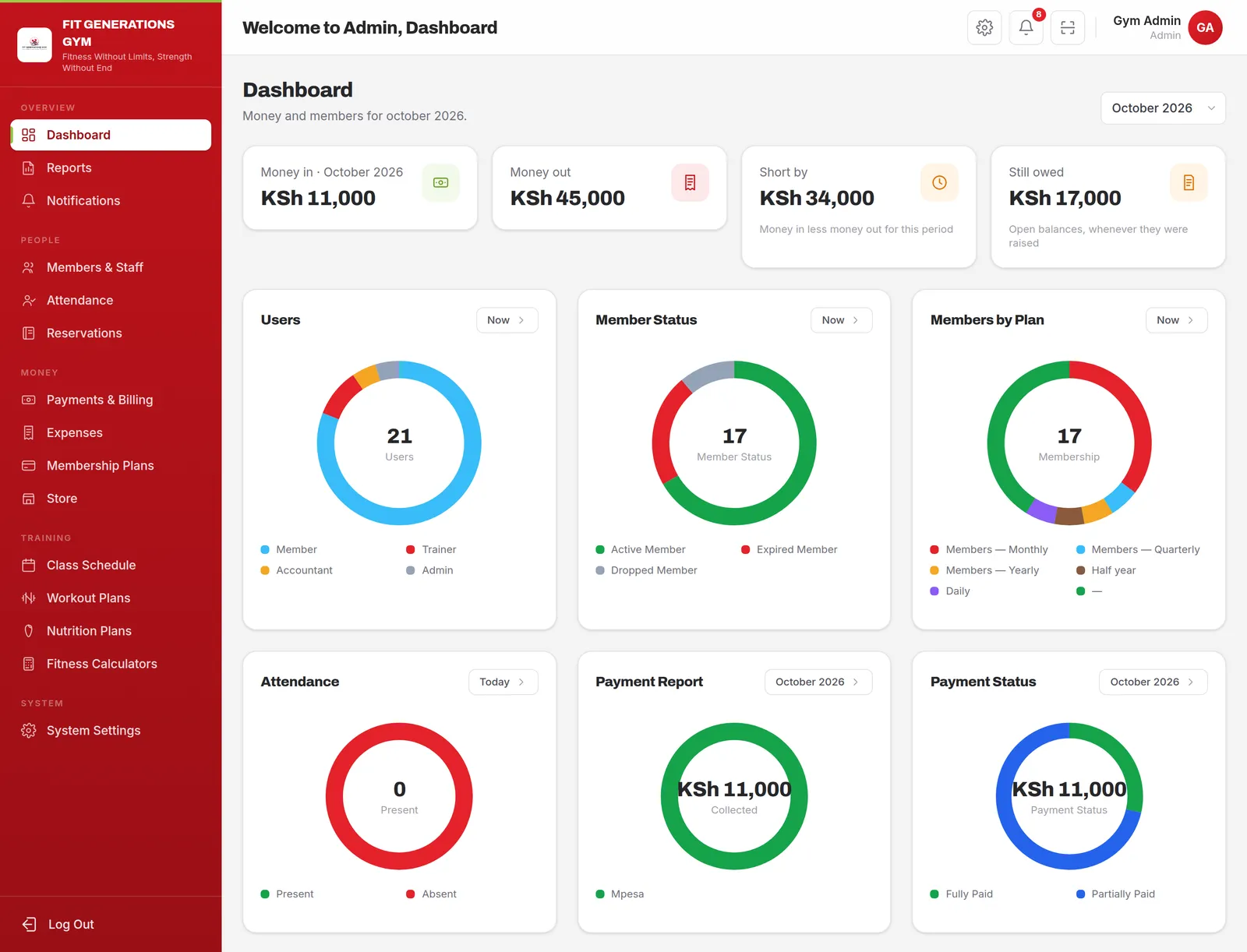Click the Workout Plans icon
The height and width of the screenshot is (952, 1247).
pyautogui.click(x=29, y=598)
